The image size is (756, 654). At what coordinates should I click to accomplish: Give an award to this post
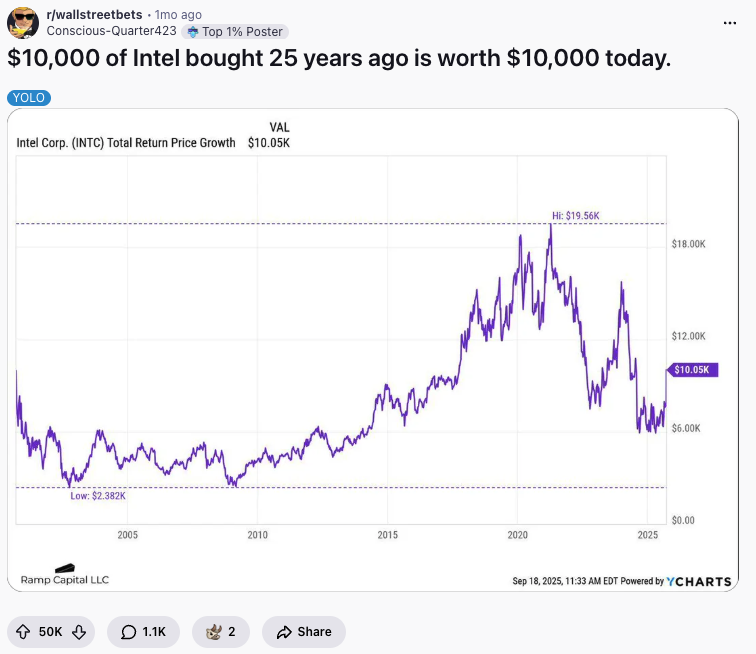[220, 632]
